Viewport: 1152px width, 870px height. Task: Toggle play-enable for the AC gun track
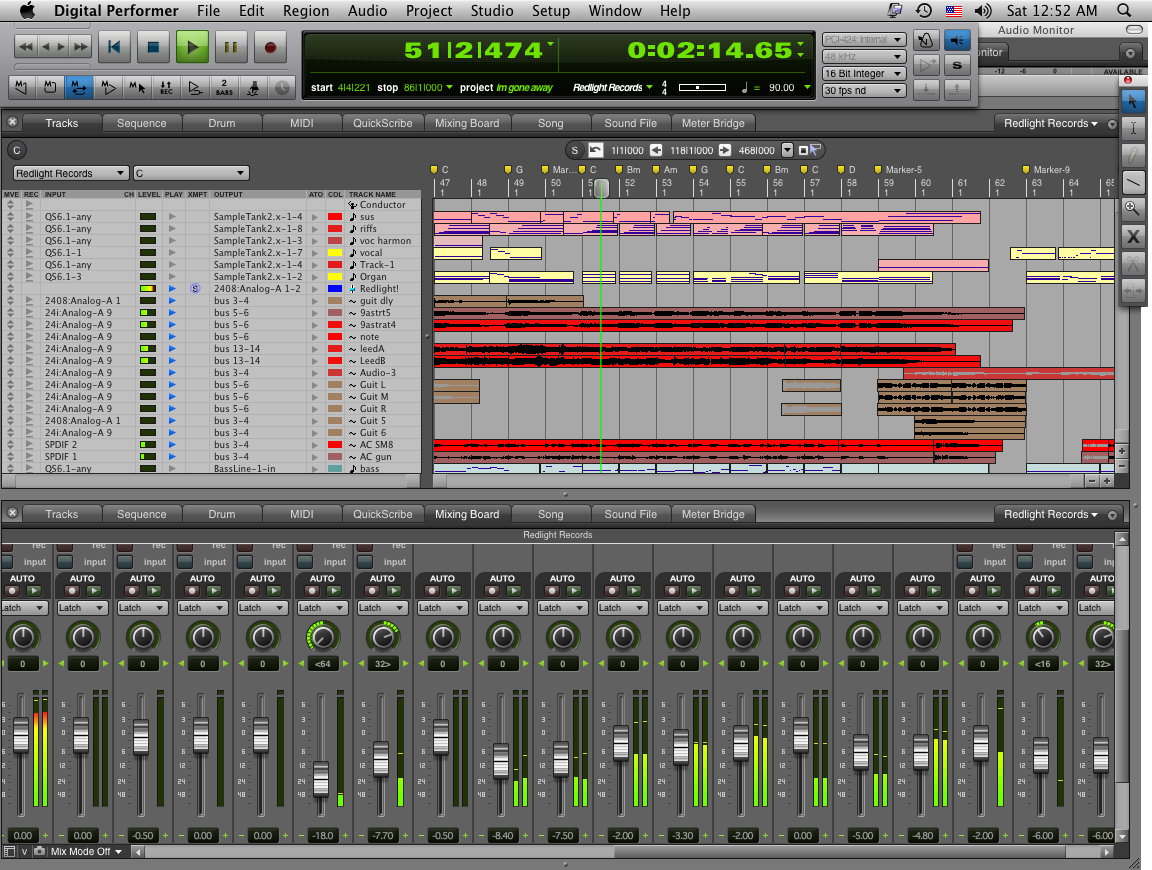[x=172, y=456]
